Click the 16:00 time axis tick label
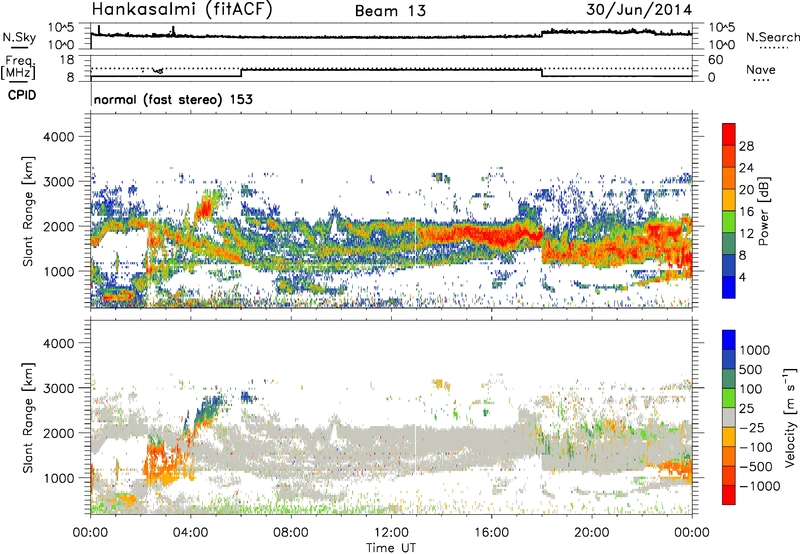 (x=491, y=533)
